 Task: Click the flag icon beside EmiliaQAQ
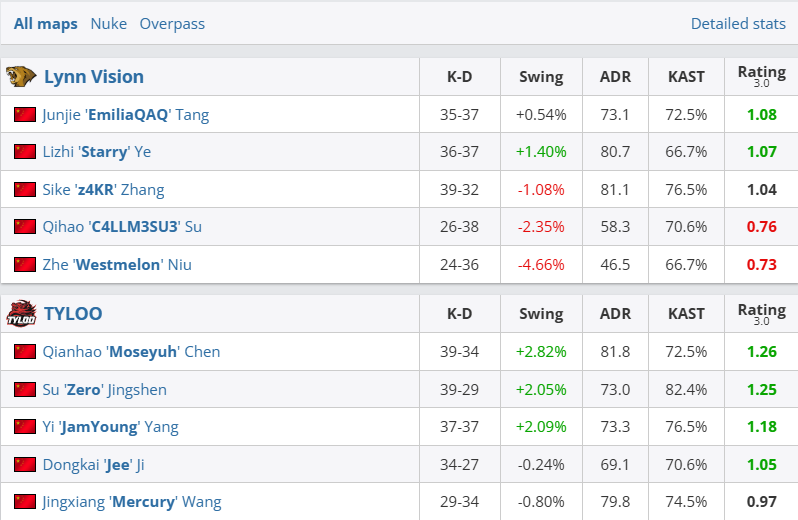[25, 115]
